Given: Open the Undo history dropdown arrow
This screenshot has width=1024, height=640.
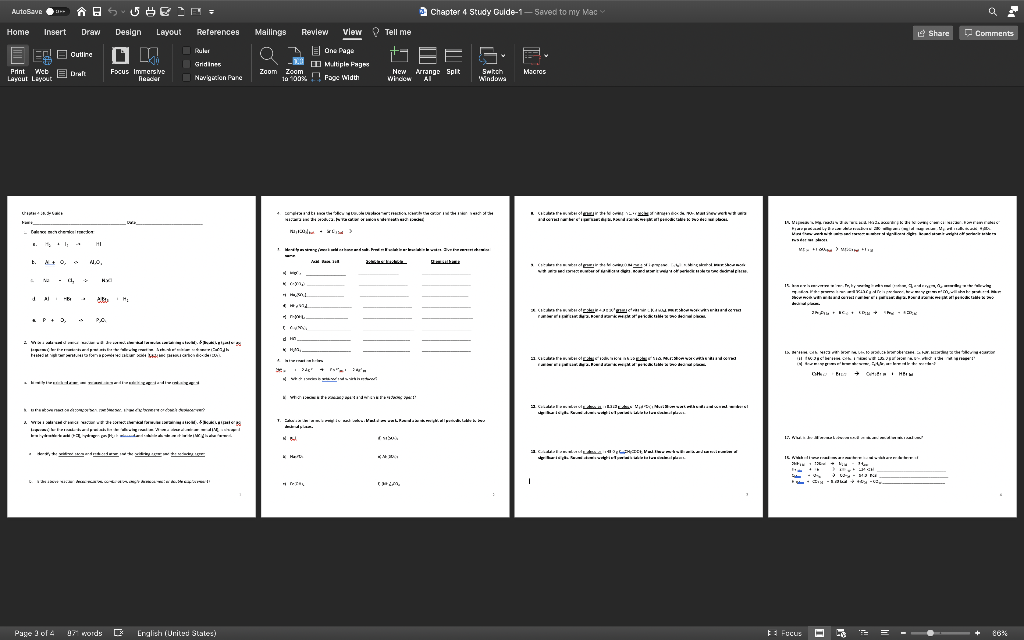Looking at the screenshot, I should click(x=123, y=12).
